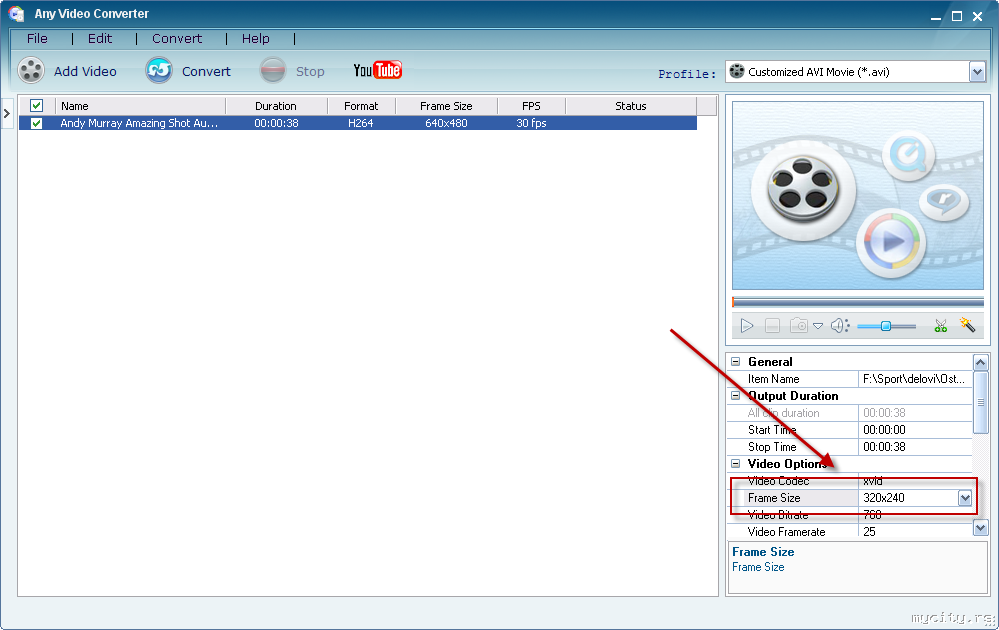Collapse the Video Options section
Screen dimensions: 999x630
735,464
